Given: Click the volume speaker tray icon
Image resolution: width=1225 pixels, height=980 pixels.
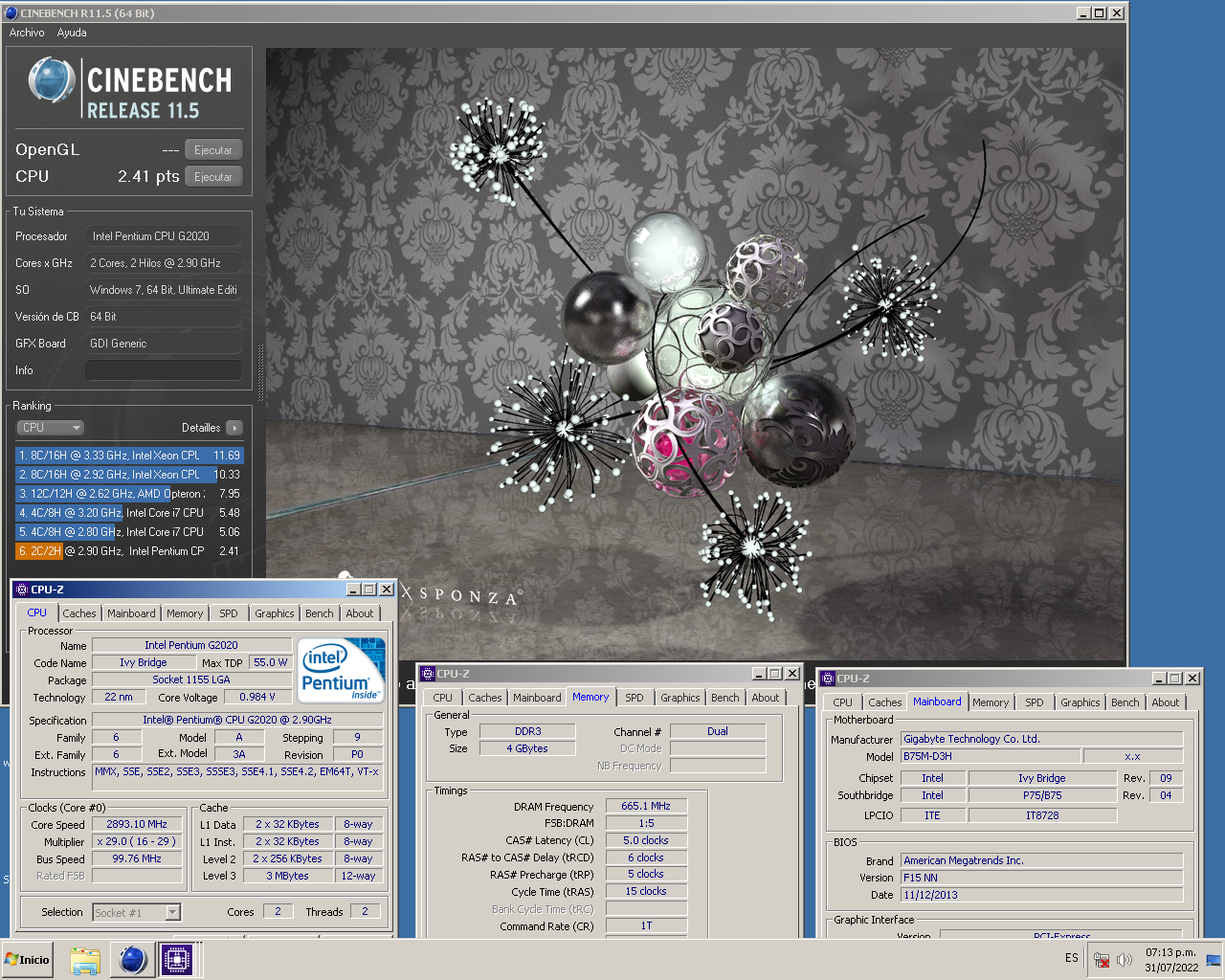Looking at the screenshot, I should 1125,960.
